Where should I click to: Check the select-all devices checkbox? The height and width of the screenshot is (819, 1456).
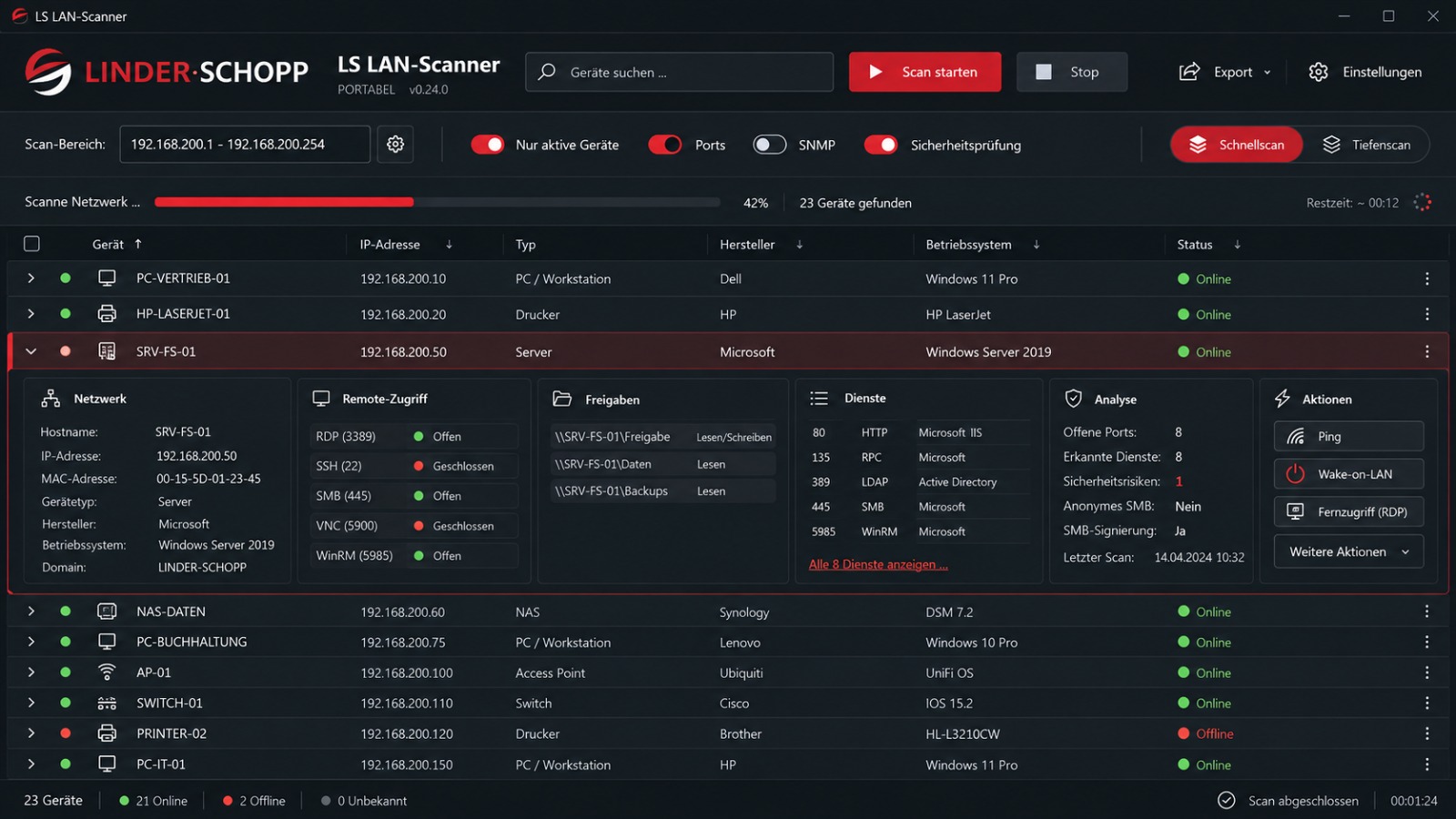pos(32,244)
